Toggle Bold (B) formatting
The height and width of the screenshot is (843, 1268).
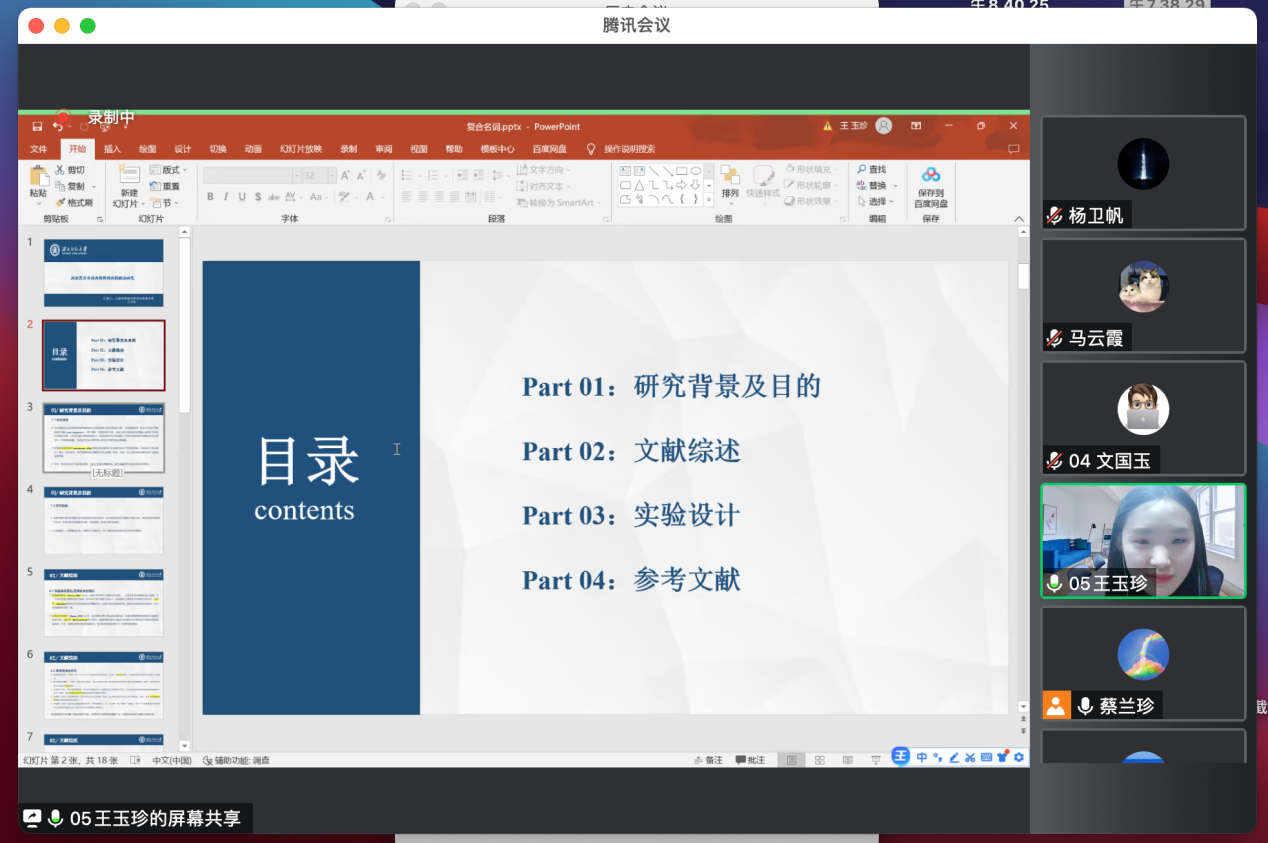point(211,197)
